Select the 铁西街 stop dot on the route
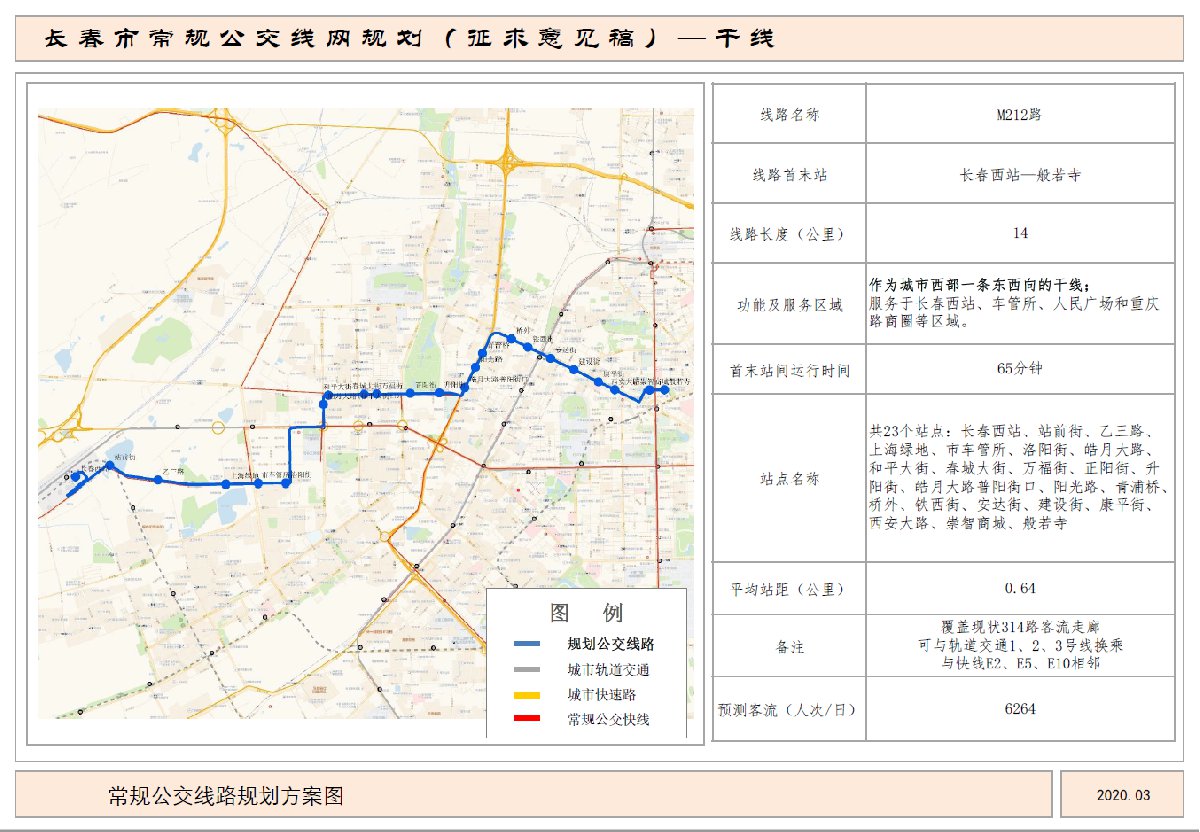Viewport: 1200px width, 832px height. pyautogui.click(x=527, y=347)
